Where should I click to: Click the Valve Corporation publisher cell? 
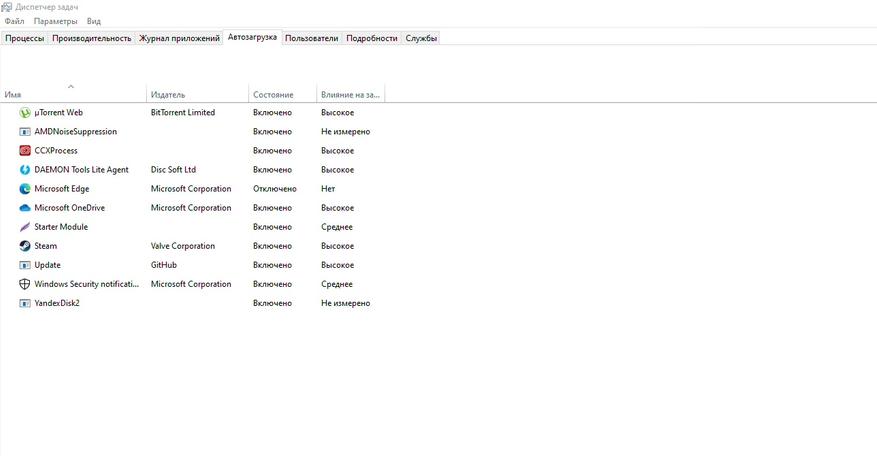tap(183, 246)
